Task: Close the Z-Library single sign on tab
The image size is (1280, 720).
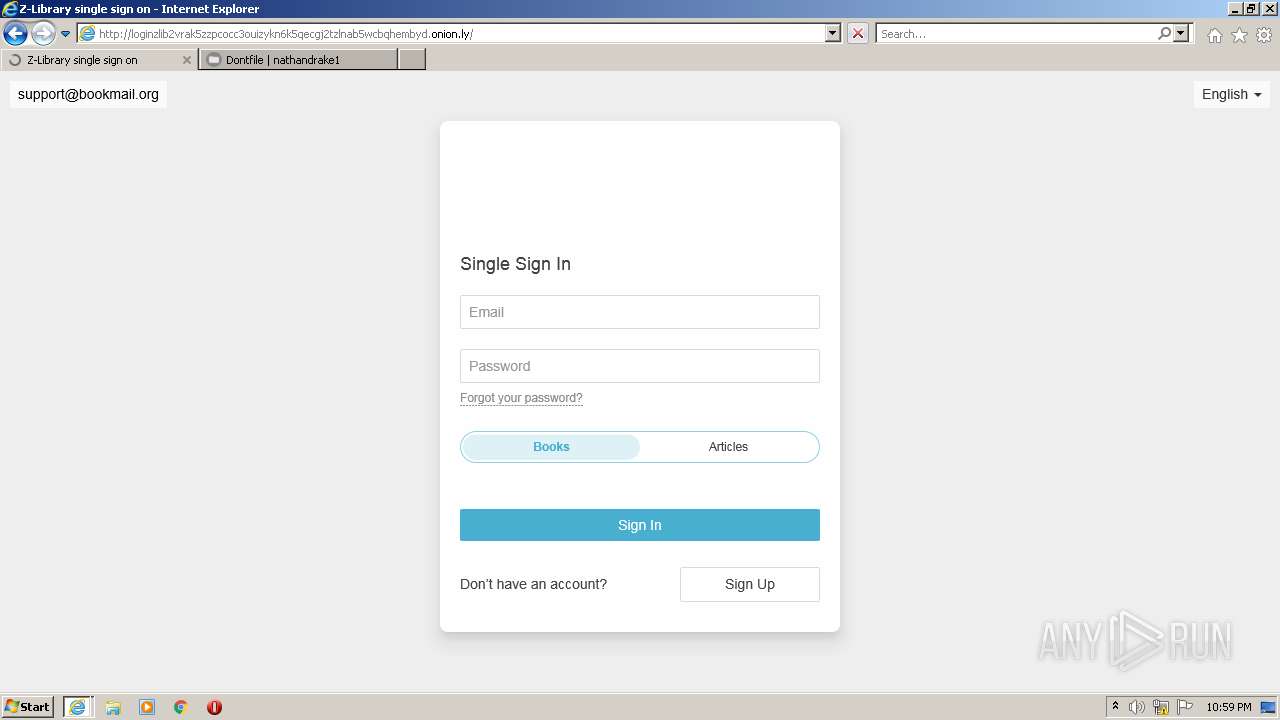Action: pyautogui.click(x=186, y=60)
